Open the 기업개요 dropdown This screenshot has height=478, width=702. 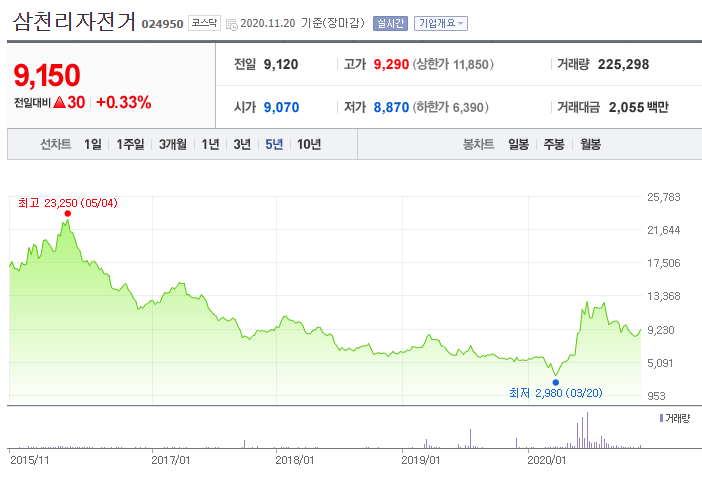pyautogui.click(x=441, y=23)
